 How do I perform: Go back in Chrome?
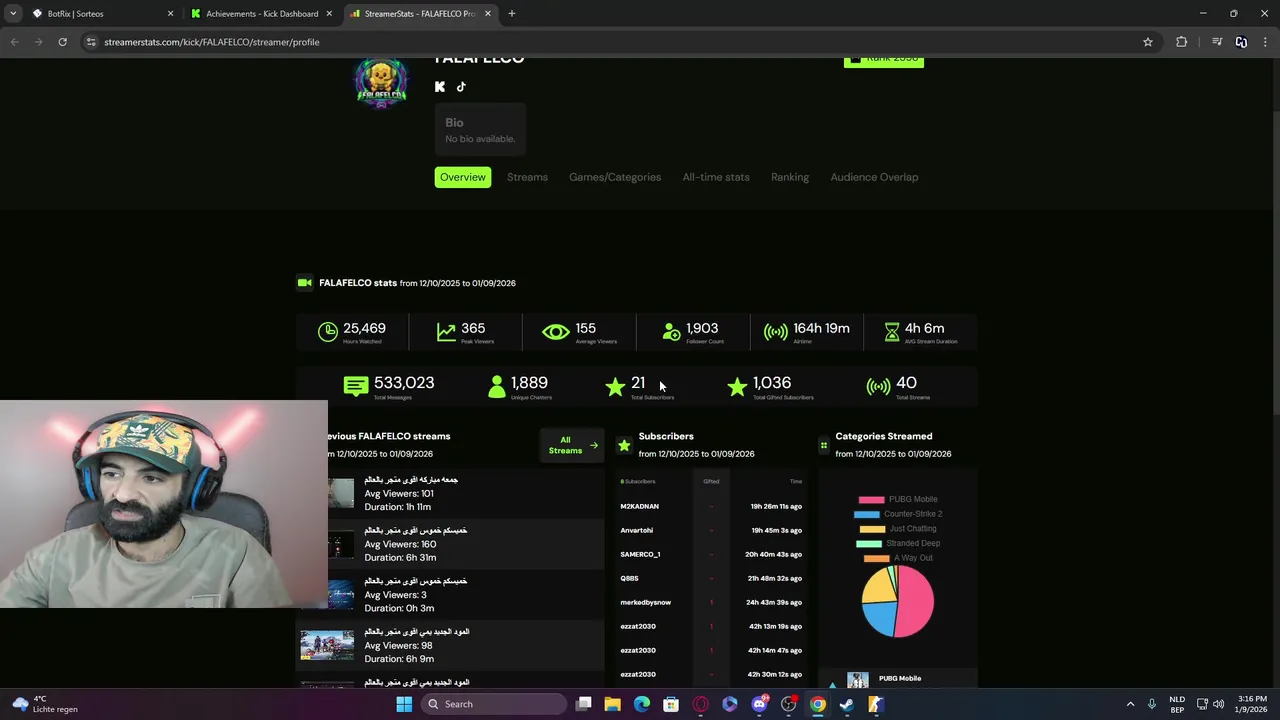[14, 42]
